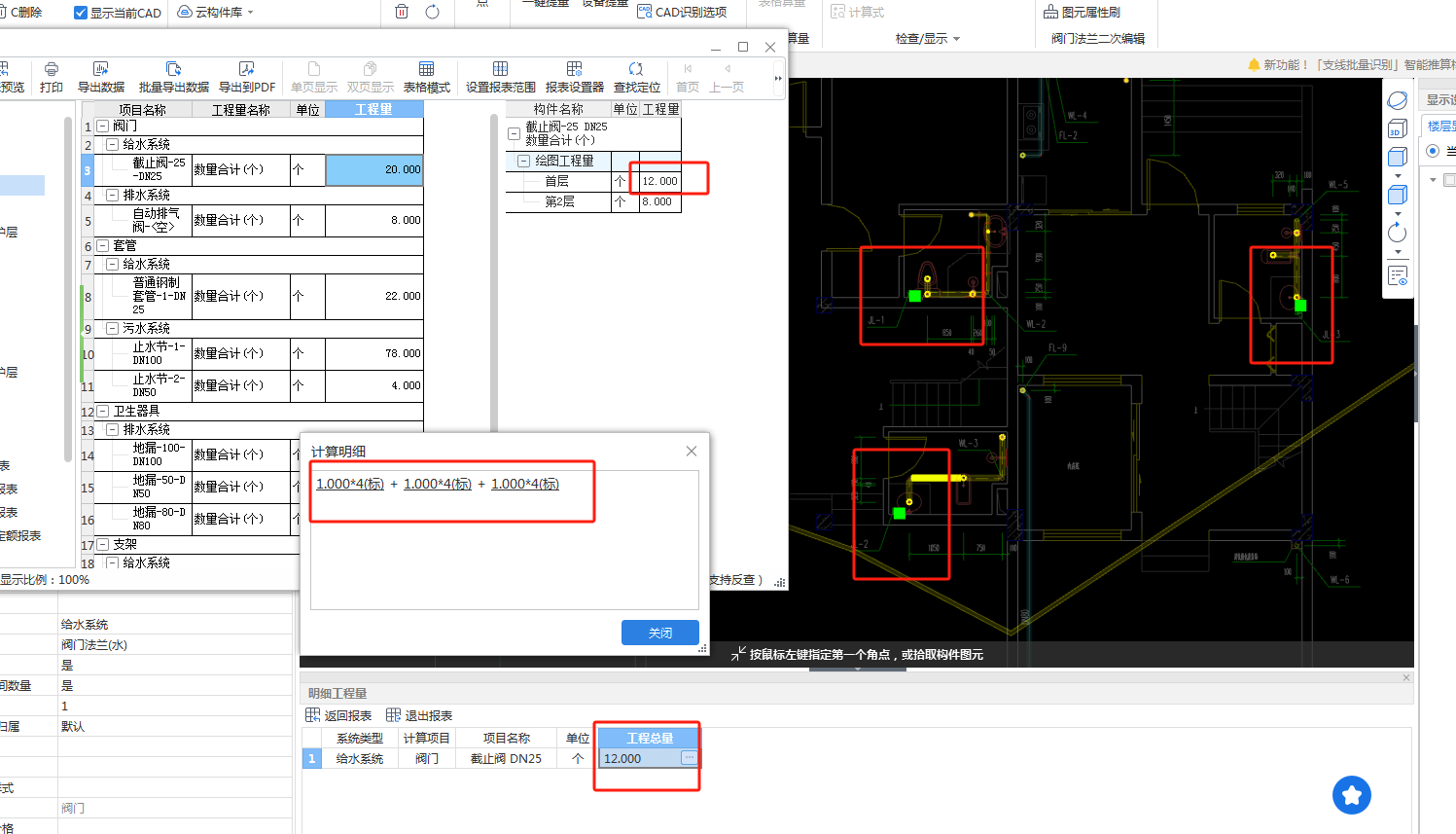Click the 构件名称 column header

(x=558, y=110)
